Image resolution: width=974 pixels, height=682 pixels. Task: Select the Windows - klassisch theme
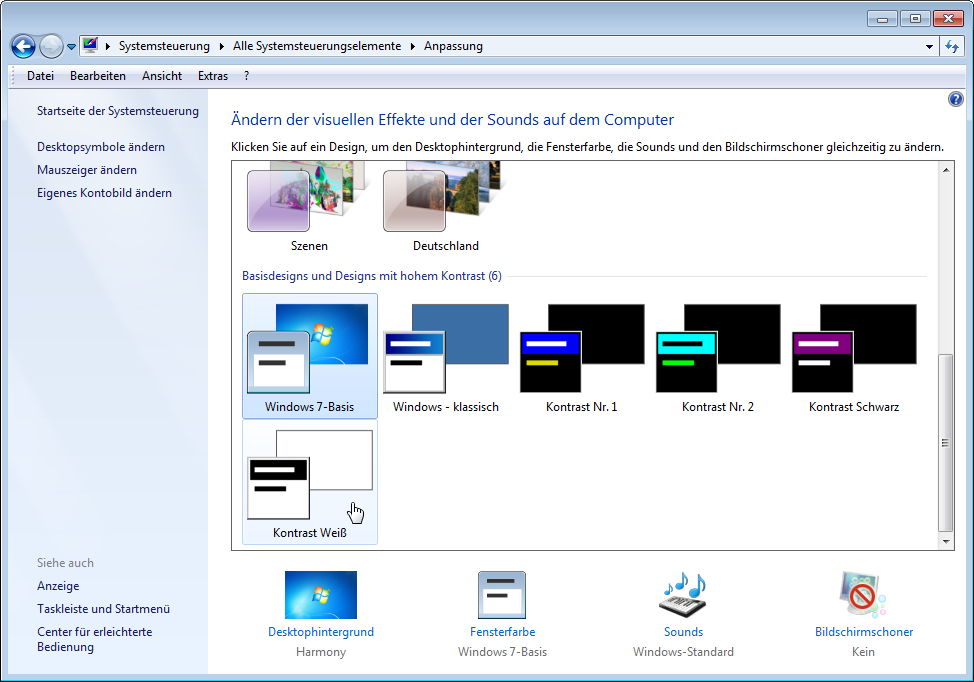coord(445,356)
